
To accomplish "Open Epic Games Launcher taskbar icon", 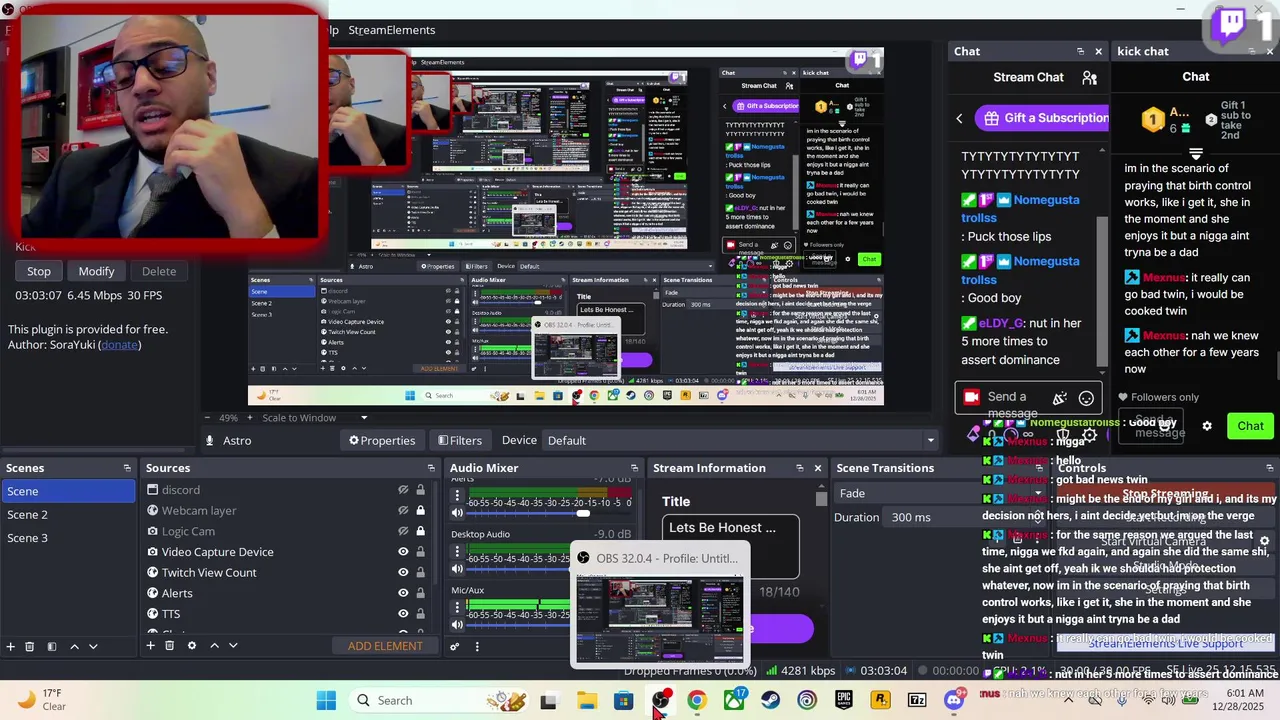I will pos(844,700).
